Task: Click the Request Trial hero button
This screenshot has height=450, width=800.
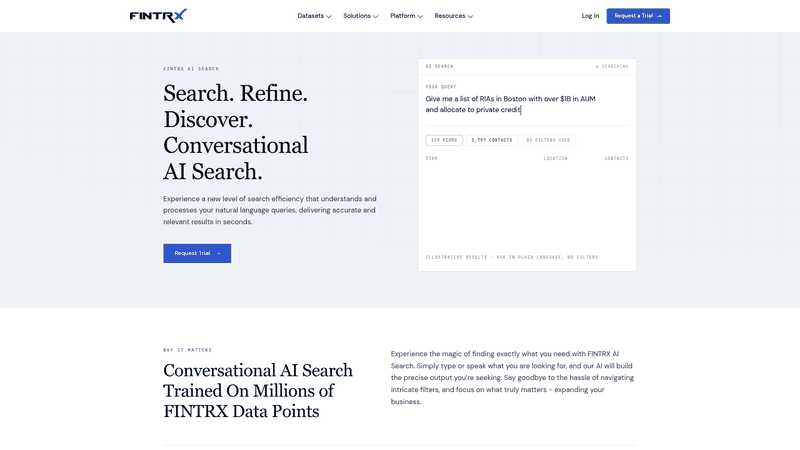Action: (197, 253)
